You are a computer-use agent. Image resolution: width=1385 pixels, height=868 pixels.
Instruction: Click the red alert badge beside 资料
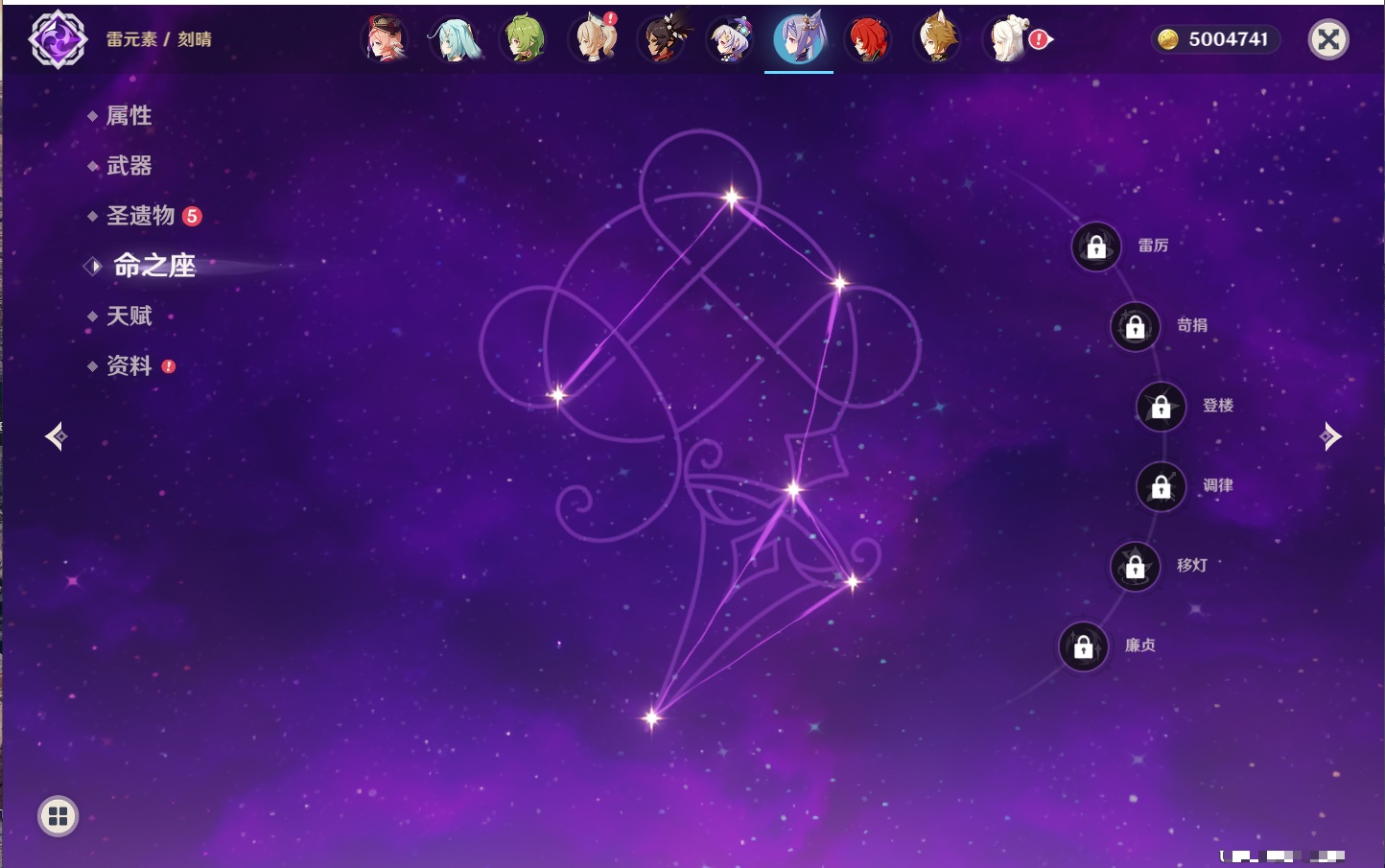[x=169, y=366]
